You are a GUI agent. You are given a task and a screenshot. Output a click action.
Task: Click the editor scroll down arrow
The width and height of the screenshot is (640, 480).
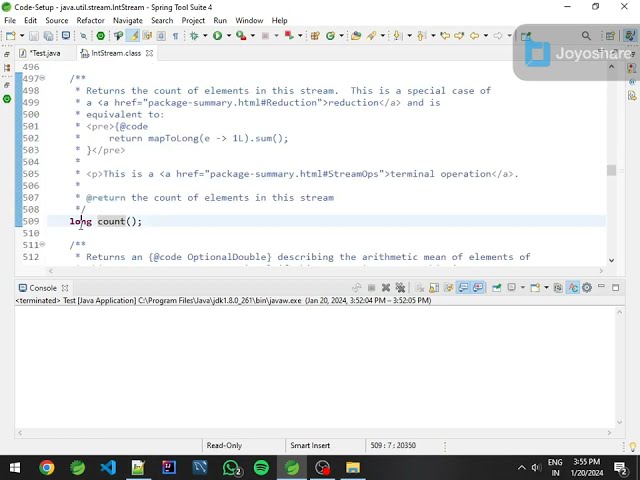click(x=611, y=260)
